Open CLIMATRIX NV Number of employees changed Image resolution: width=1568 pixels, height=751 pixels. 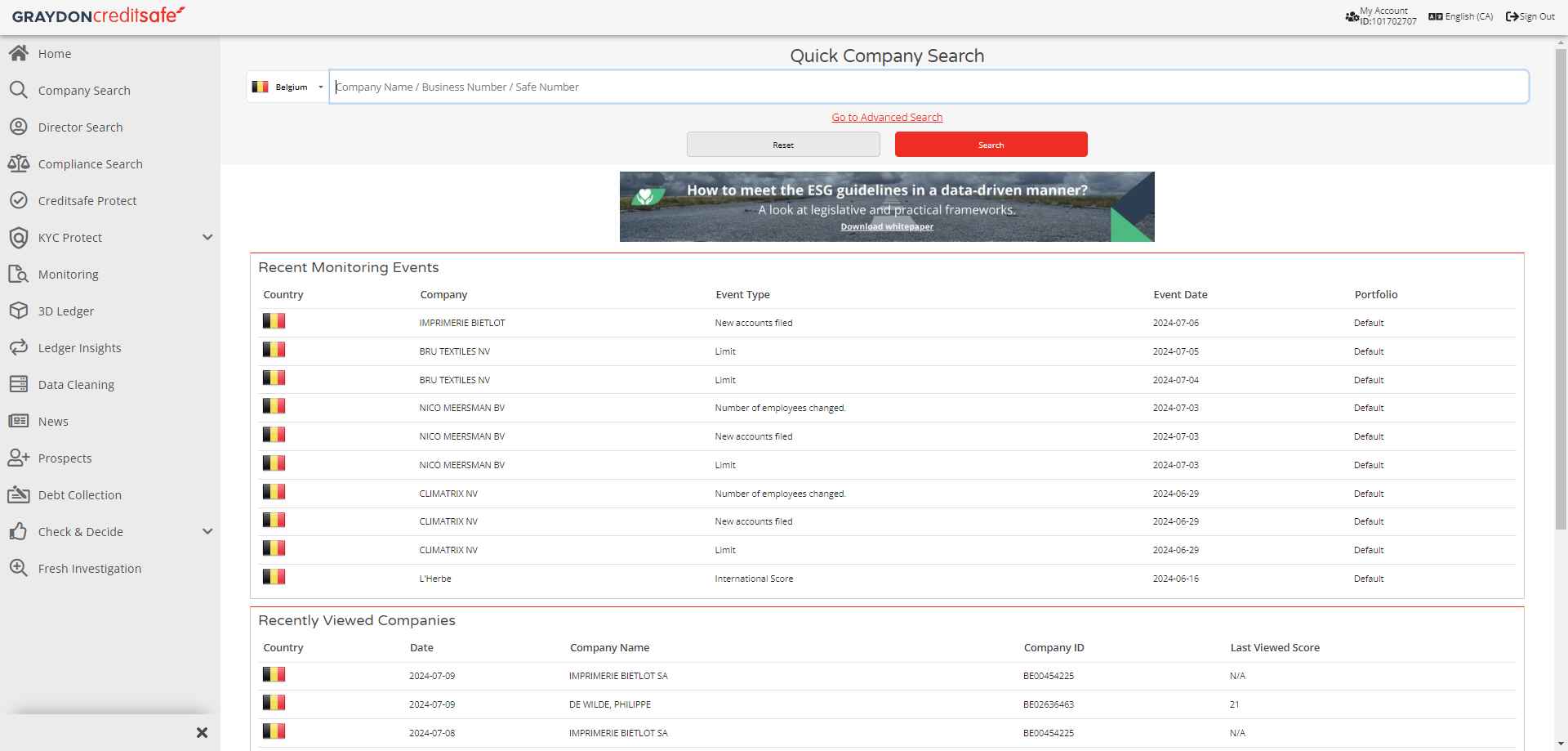887,494
